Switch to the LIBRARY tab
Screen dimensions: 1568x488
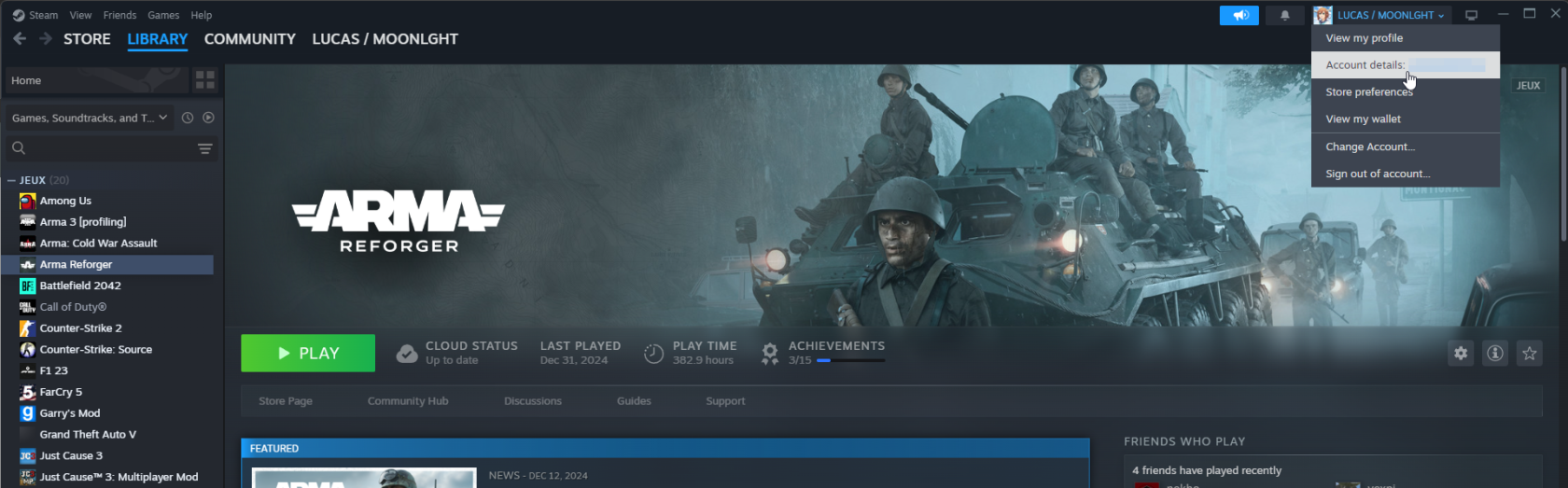coord(158,39)
